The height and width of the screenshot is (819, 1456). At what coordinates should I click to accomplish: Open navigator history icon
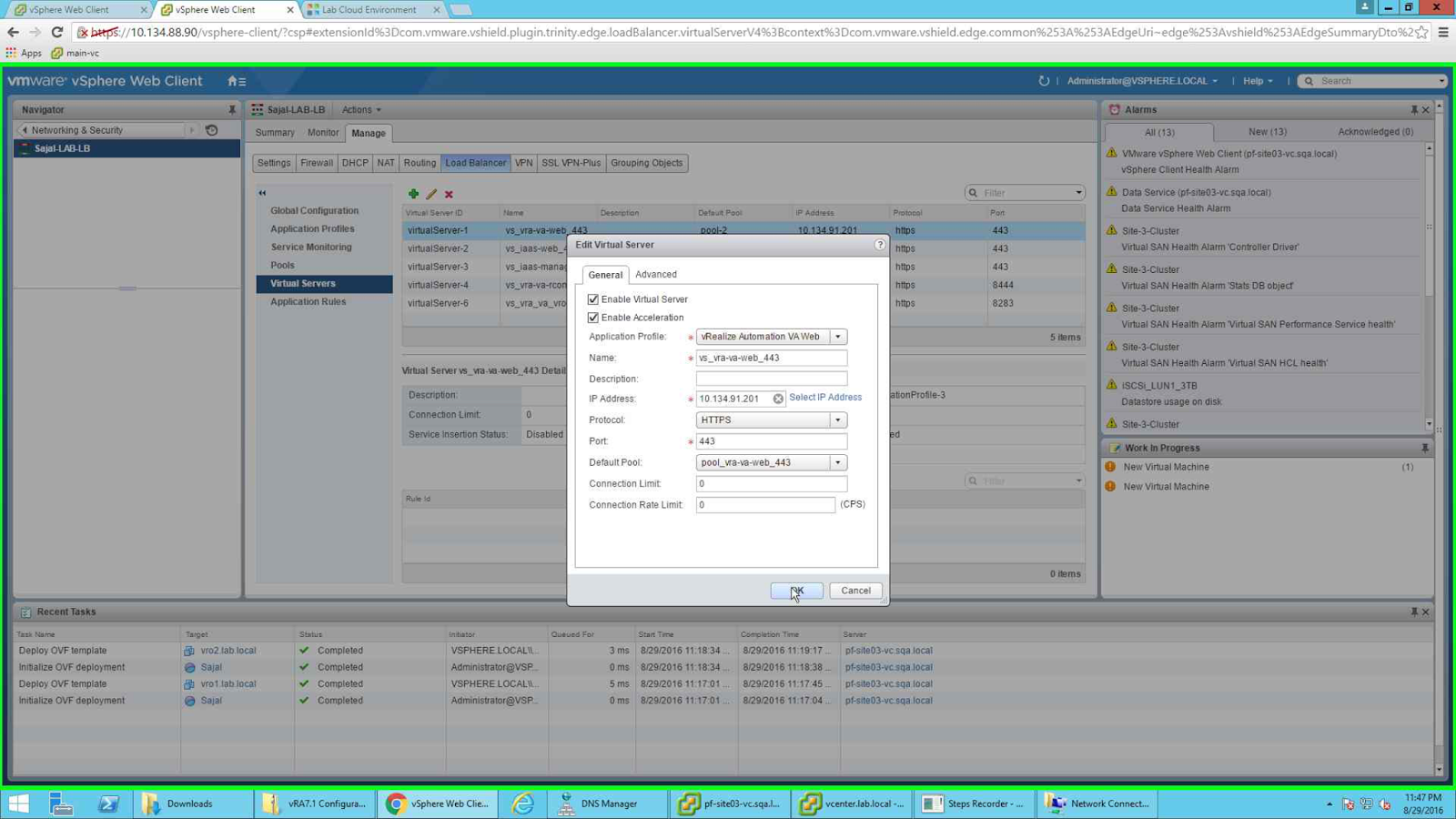[212, 130]
